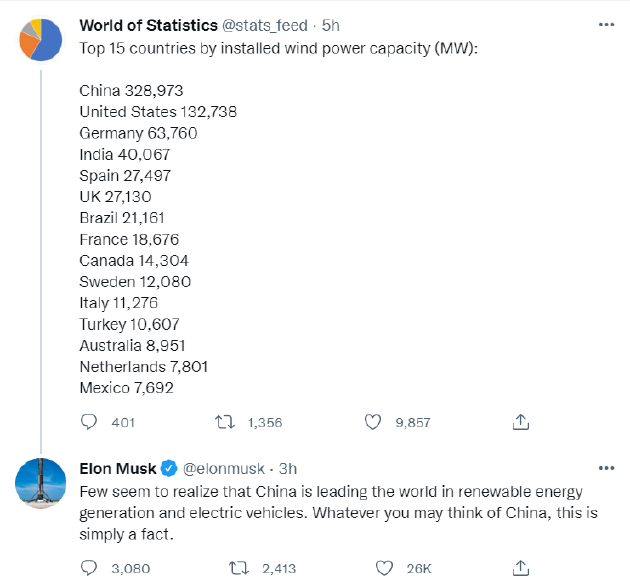630x587 pixels.
Task: Open the 3h timestamp on Musk's reply
Action: coord(288,468)
